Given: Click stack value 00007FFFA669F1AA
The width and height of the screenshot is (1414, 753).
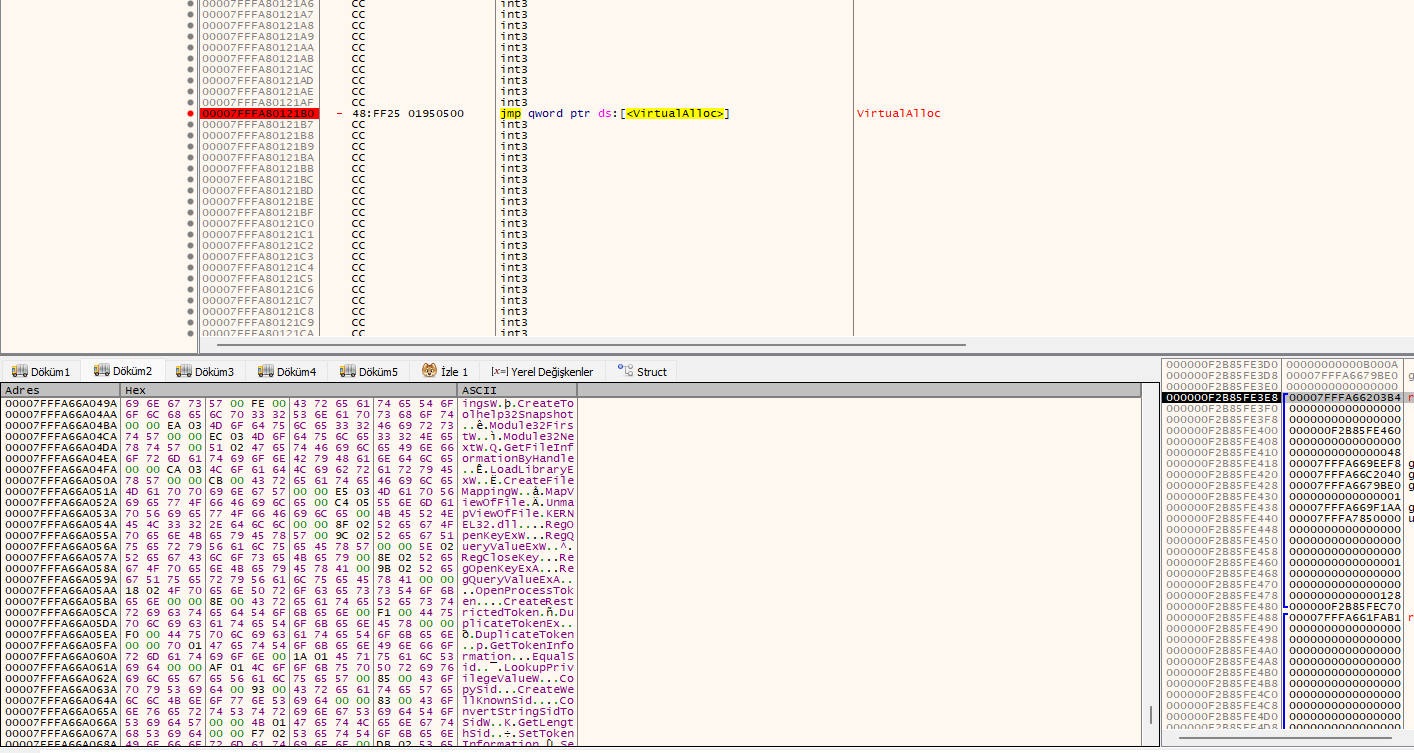Looking at the screenshot, I should click(1344, 508).
